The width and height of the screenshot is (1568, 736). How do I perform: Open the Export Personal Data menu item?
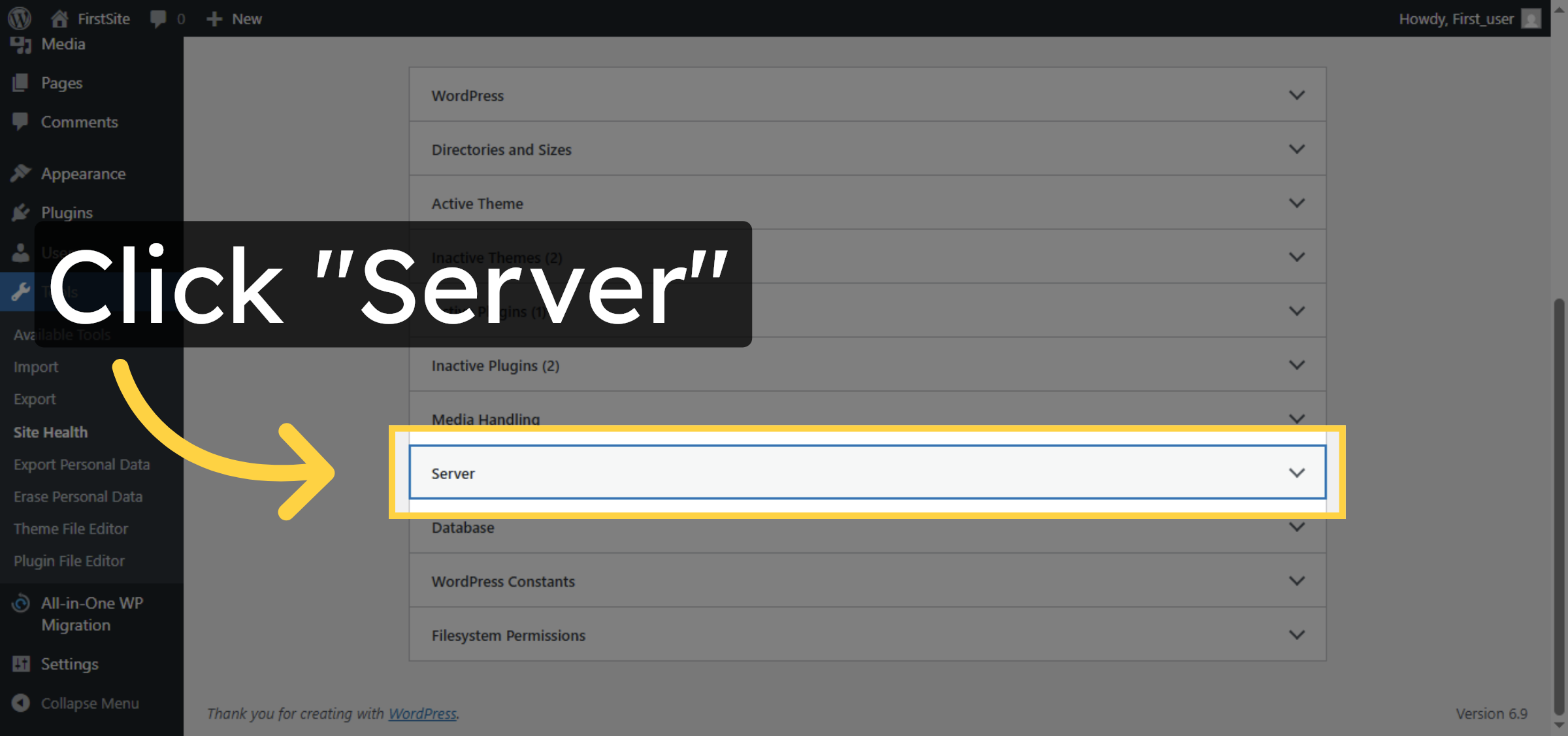[x=82, y=464]
